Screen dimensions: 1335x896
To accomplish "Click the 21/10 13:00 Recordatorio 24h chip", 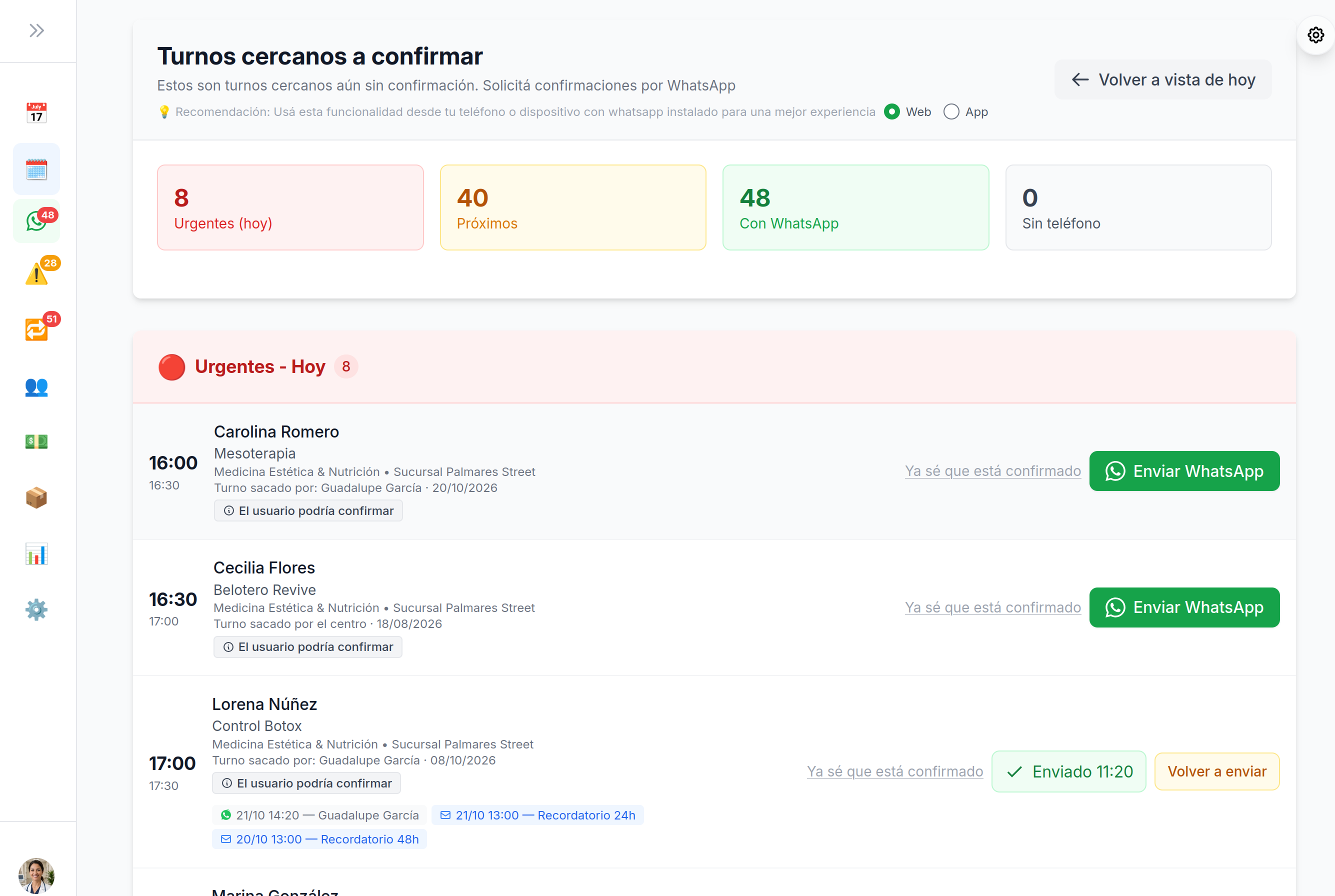I will (538, 815).
